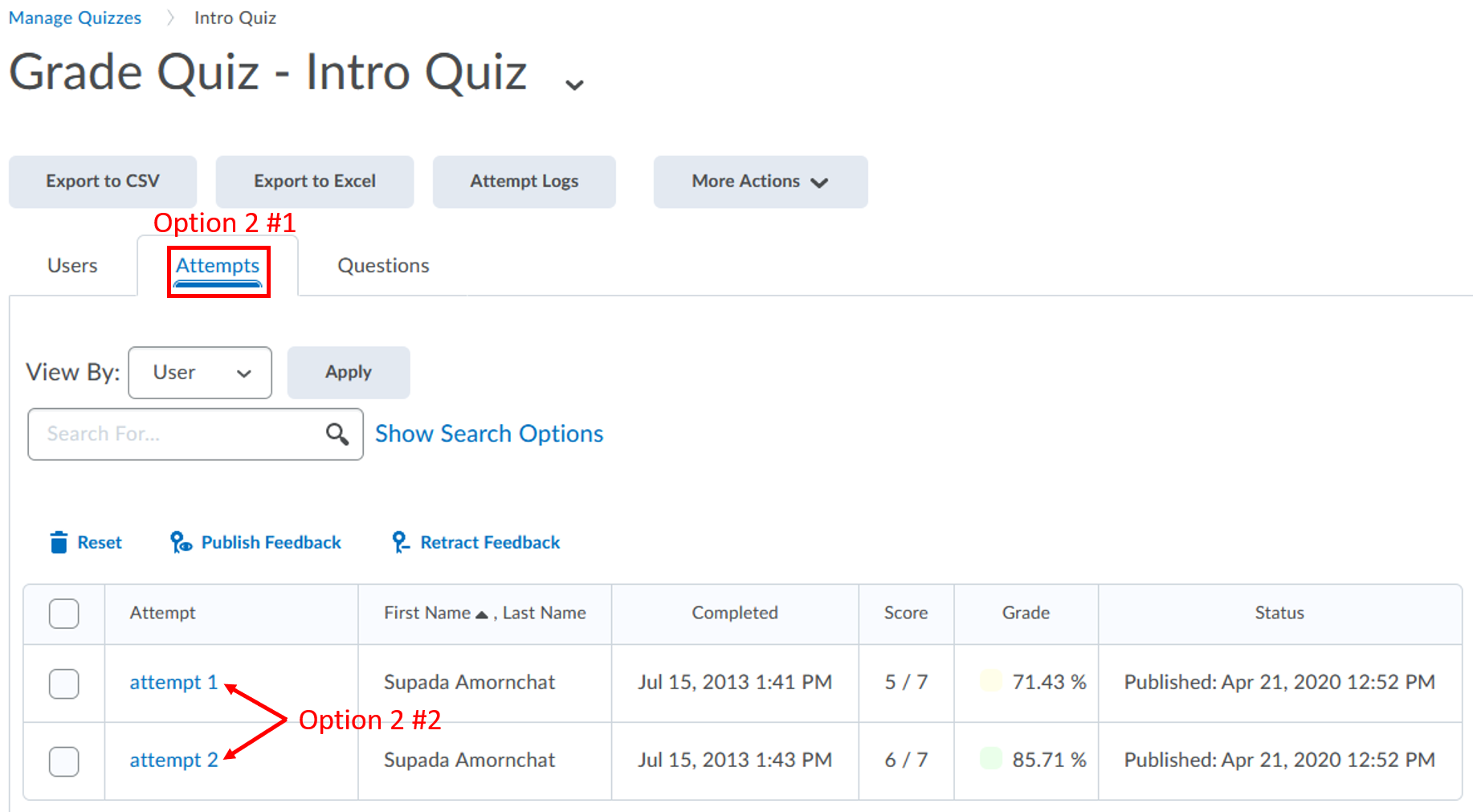This screenshot has width=1473, height=812.
Task: Click the Reset trash can icon
Action: (x=59, y=542)
